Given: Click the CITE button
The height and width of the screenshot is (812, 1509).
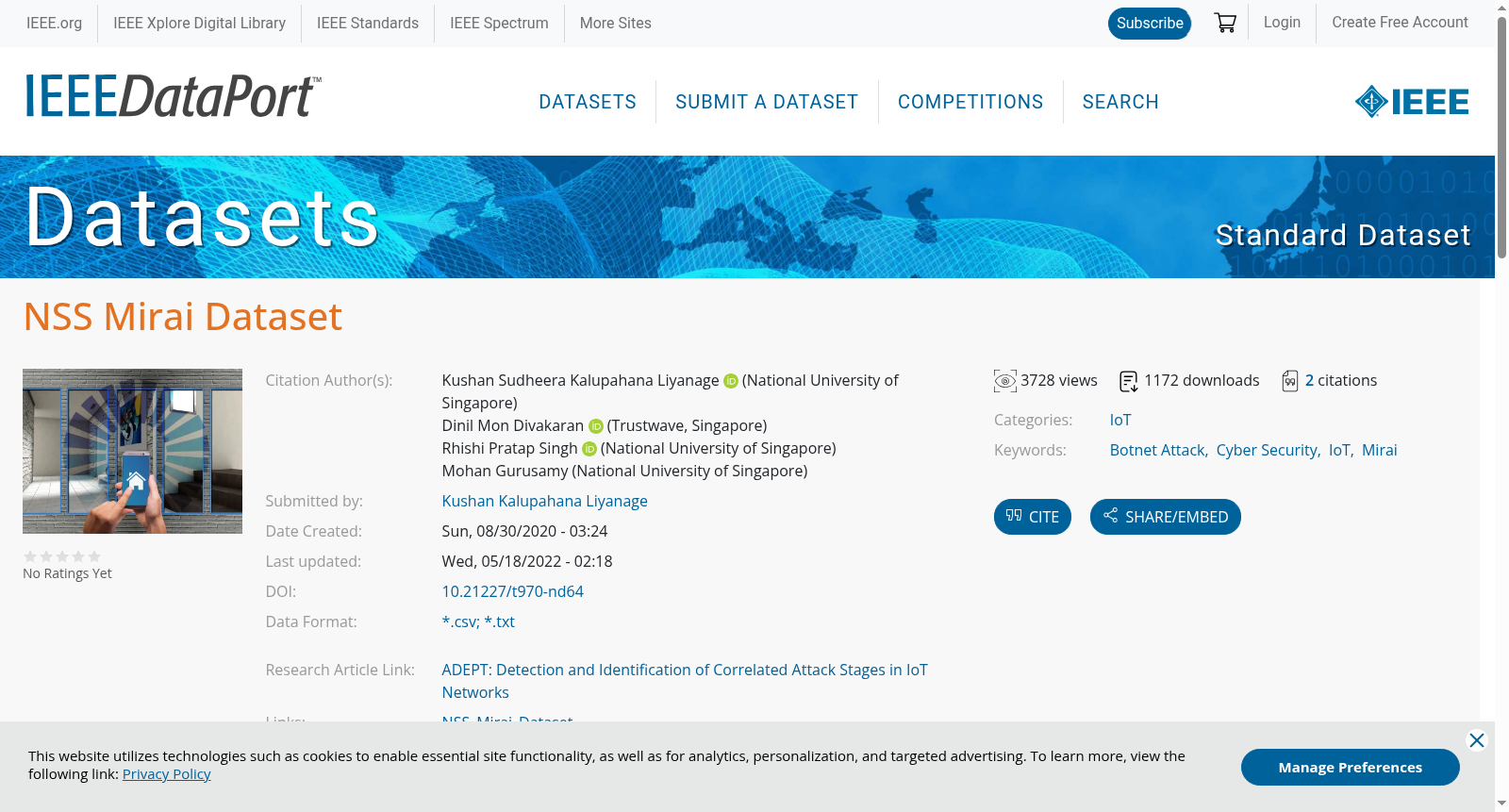Looking at the screenshot, I should coord(1033,517).
